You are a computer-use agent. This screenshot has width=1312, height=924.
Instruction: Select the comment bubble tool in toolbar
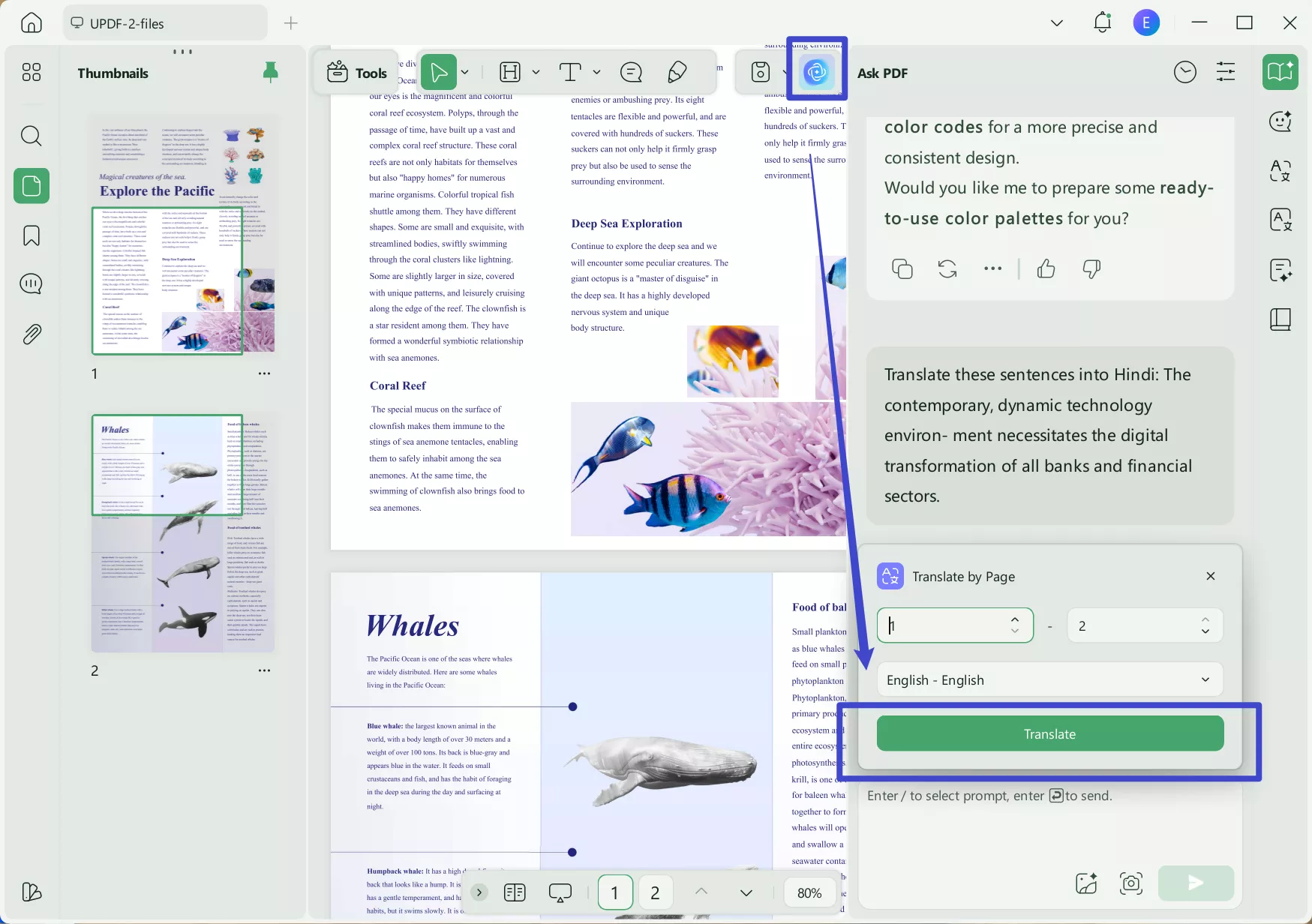pos(631,72)
